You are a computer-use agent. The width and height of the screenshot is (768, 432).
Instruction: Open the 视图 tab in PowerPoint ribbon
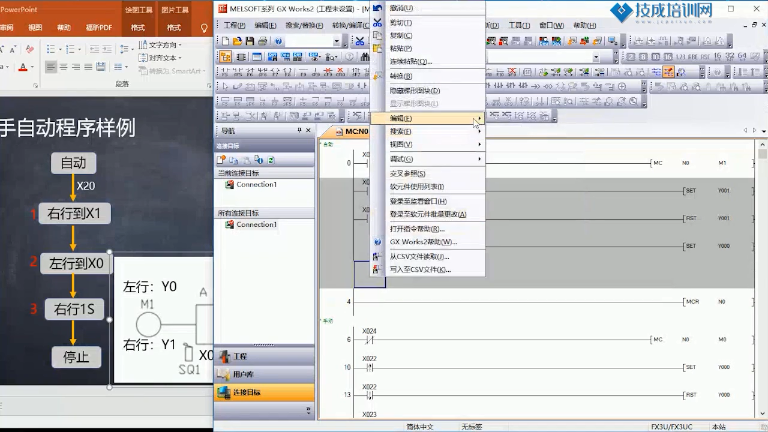coord(35,28)
